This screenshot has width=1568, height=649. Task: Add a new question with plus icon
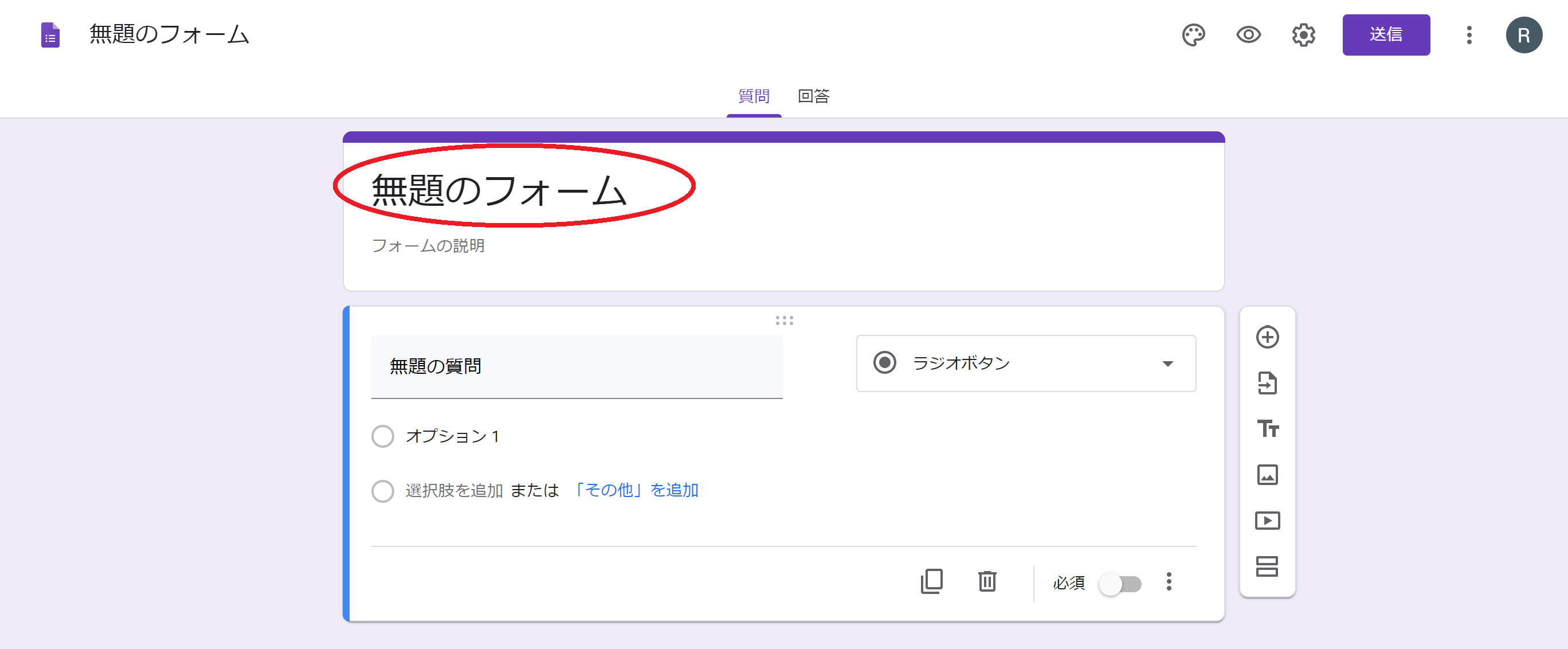coord(1267,337)
